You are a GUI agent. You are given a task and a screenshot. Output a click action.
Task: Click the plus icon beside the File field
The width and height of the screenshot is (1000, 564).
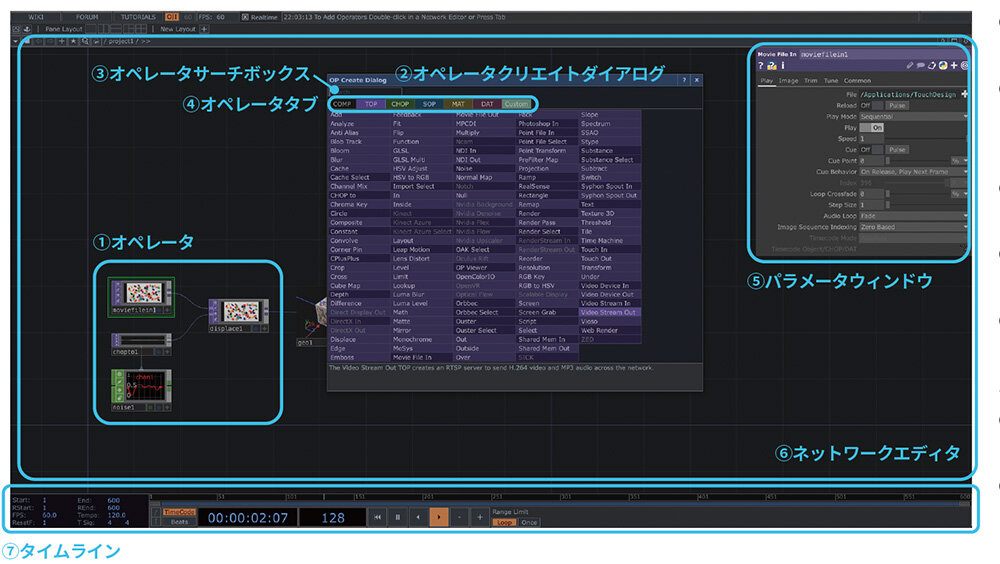click(964, 93)
